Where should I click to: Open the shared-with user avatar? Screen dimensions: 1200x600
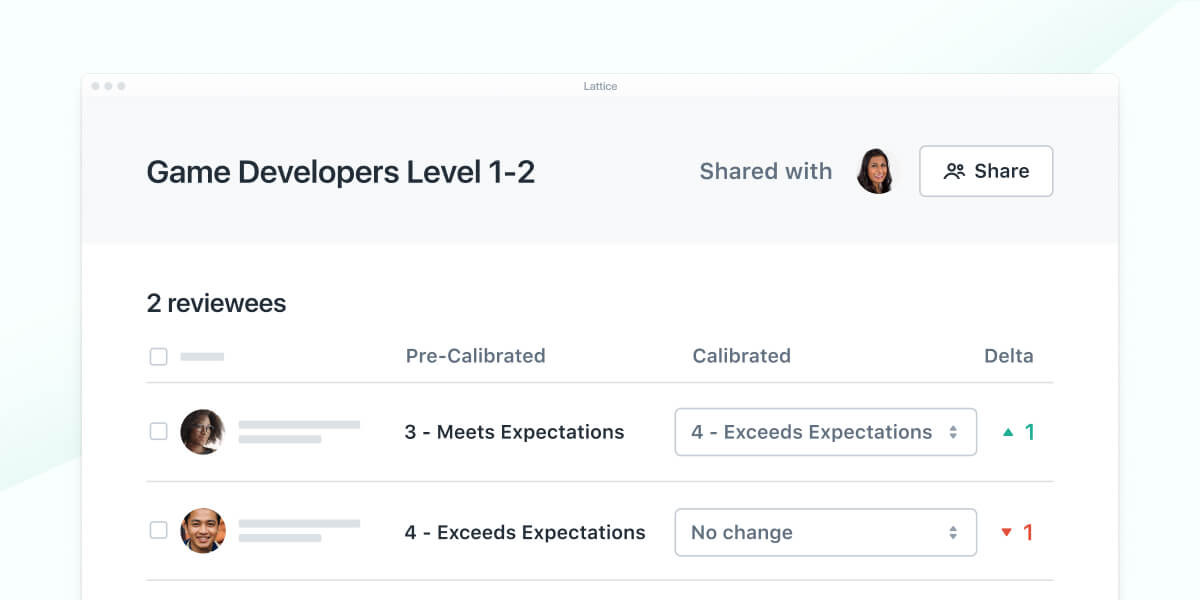(x=877, y=171)
